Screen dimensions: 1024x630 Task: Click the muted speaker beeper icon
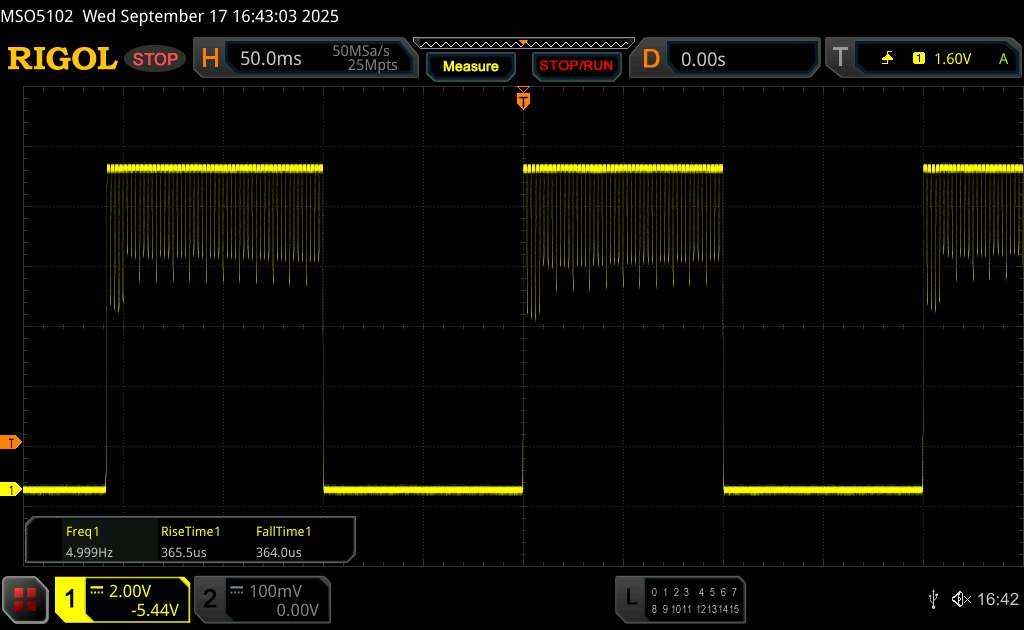pos(961,598)
